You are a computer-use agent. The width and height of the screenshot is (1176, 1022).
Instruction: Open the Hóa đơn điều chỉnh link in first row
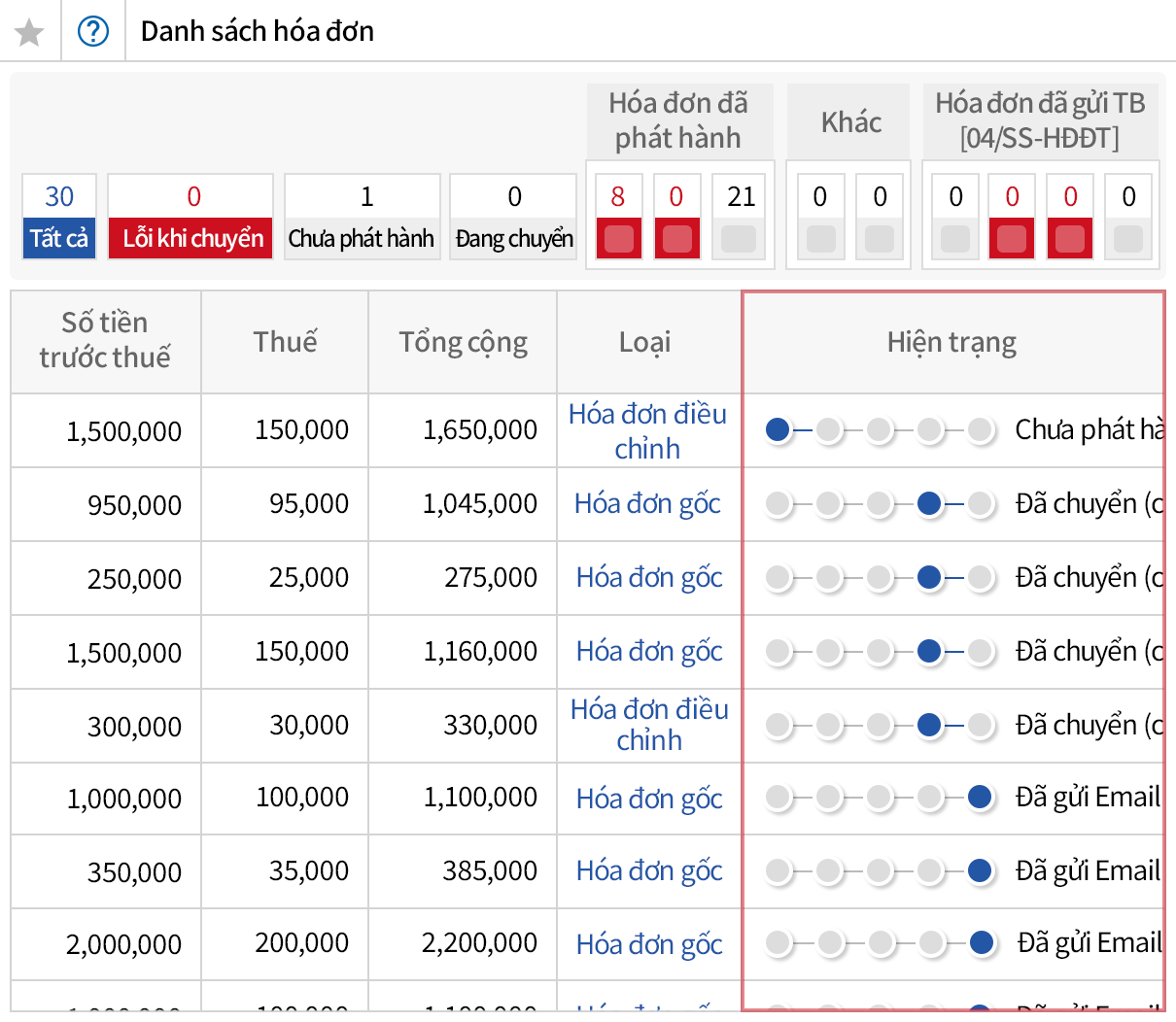point(648,429)
